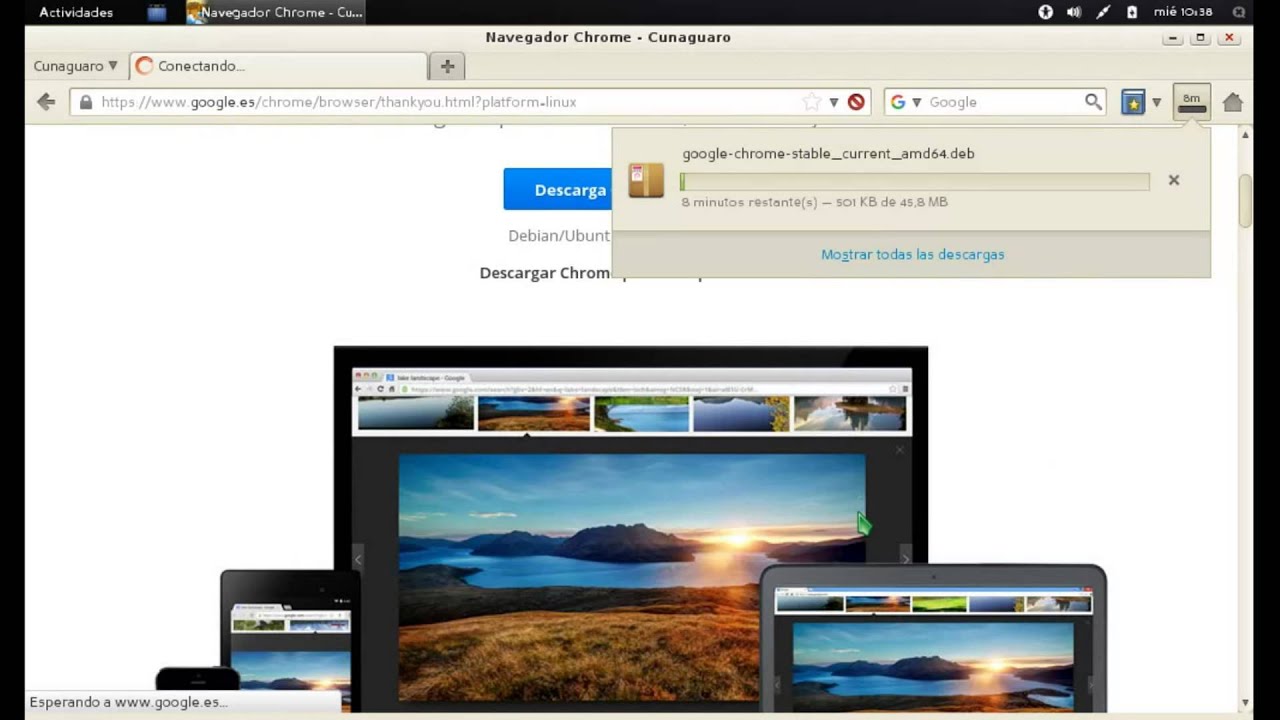
Task: Switch to Navegador Chrome taskbar entry
Action: point(275,12)
